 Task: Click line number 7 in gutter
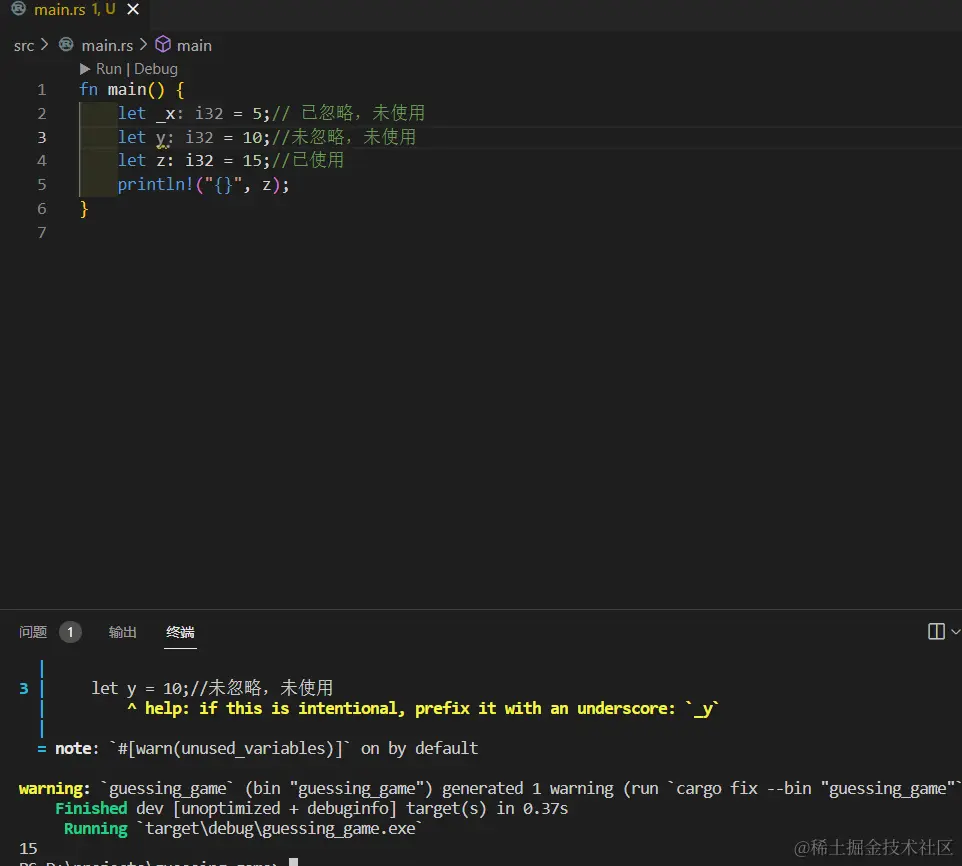42,233
